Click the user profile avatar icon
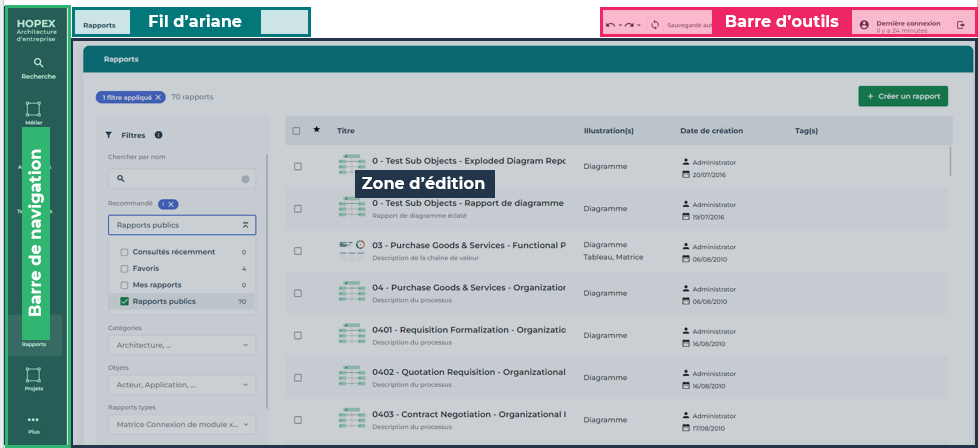The height and width of the screenshot is (448, 978). pos(863,24)
